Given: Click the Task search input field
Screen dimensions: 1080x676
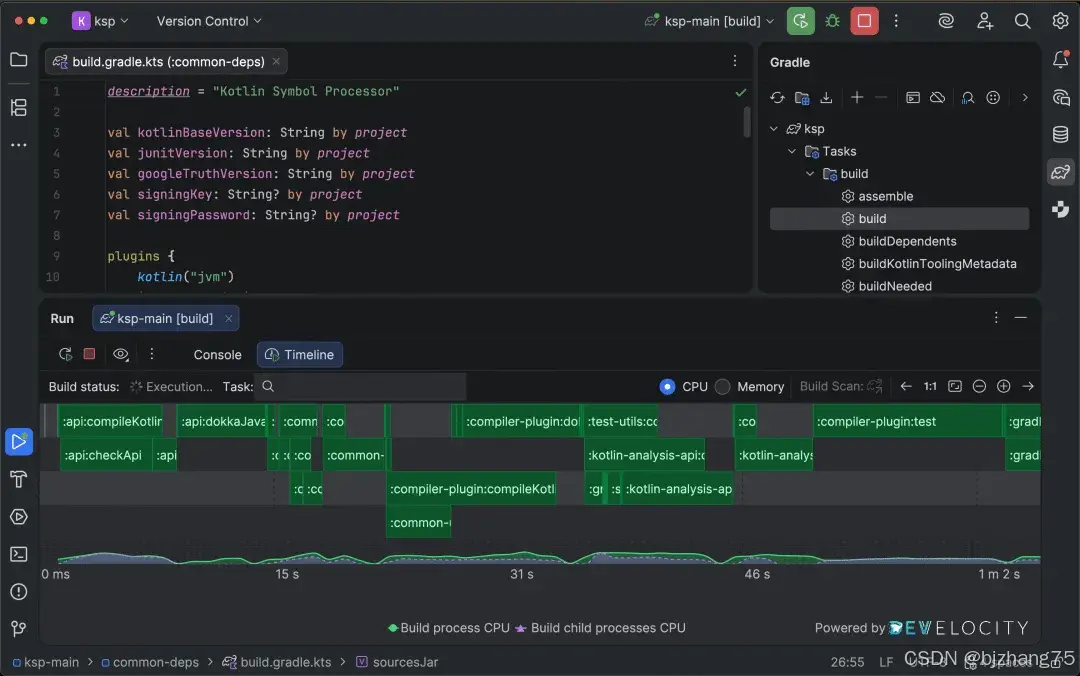Looking at the screenshot, I should point(360,387).
